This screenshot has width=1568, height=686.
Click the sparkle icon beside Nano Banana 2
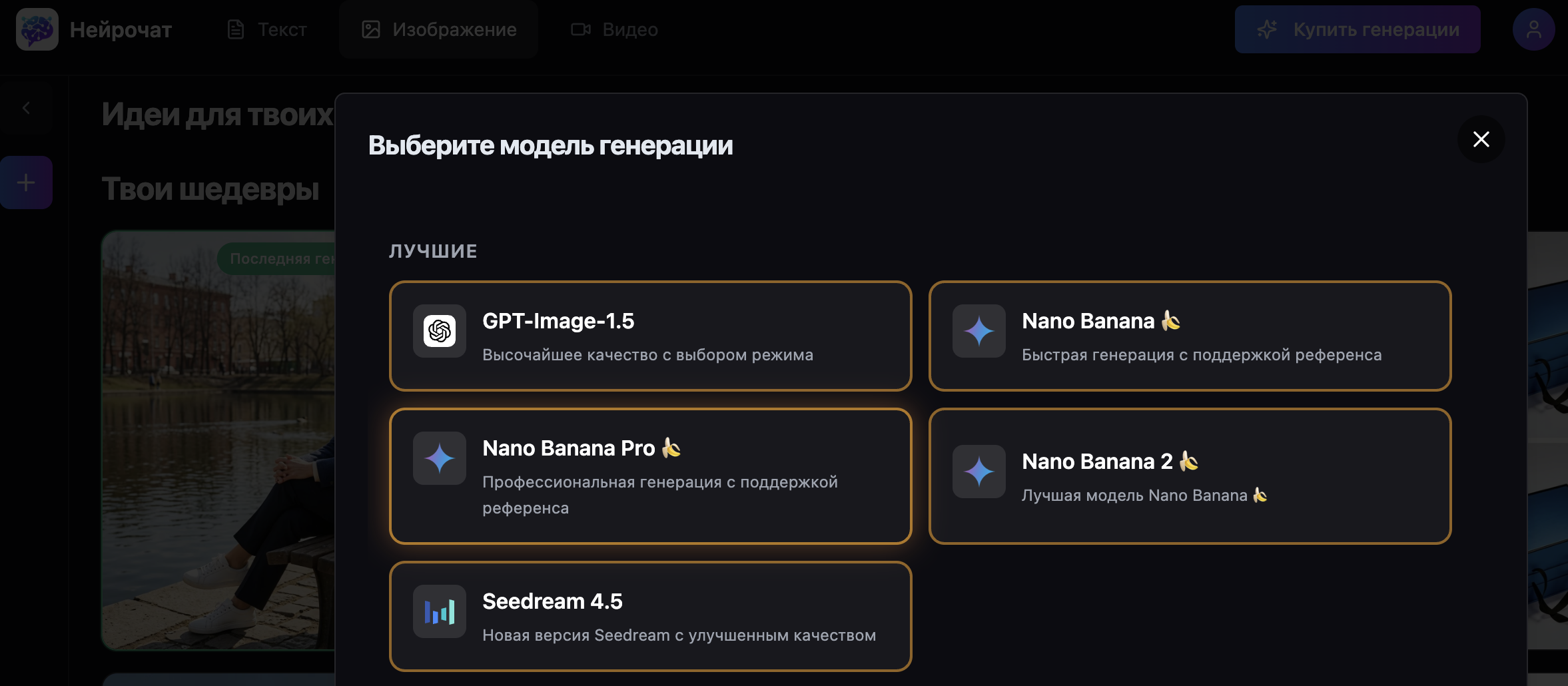pyautogui.click(x=979, y=472)
